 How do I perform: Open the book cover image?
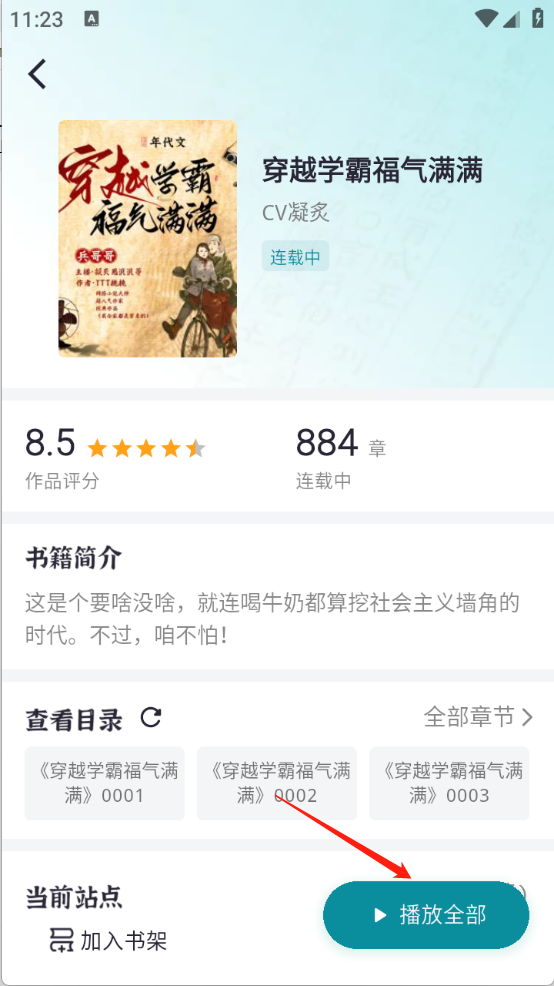(148, 239)
